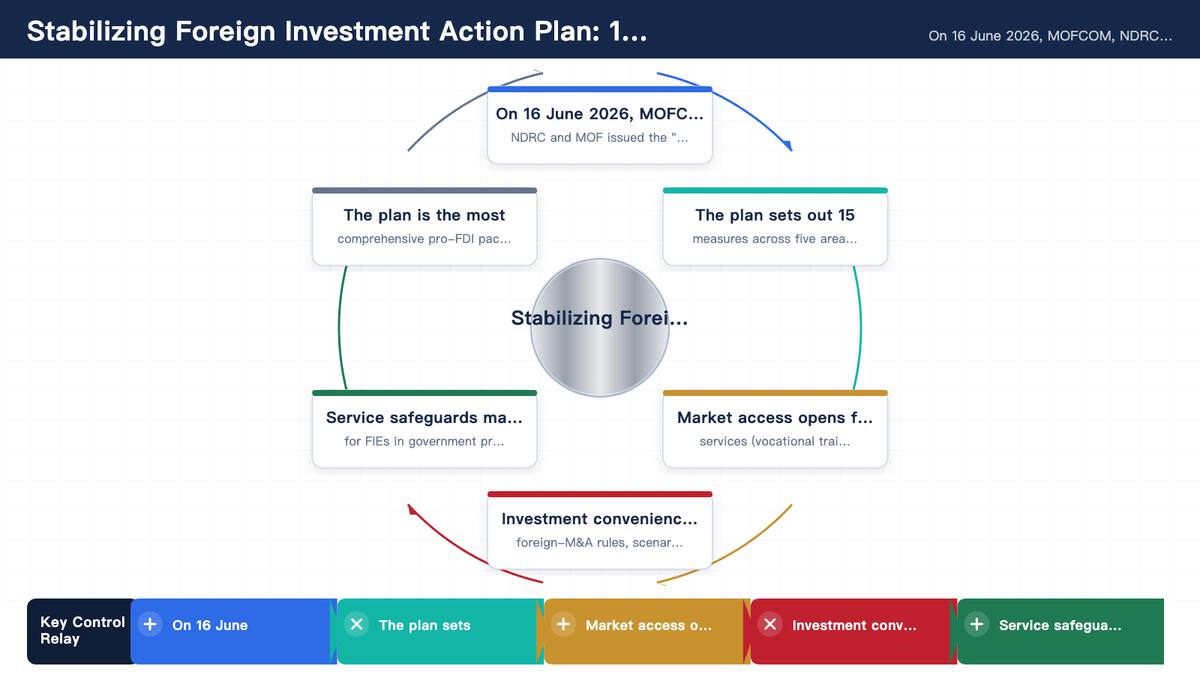Click the X icon on The plan sets

[357, 624]
